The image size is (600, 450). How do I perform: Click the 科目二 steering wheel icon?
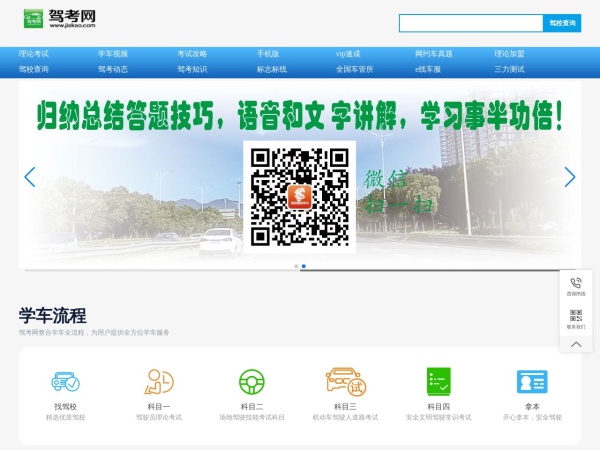click(x=252, y=382)
